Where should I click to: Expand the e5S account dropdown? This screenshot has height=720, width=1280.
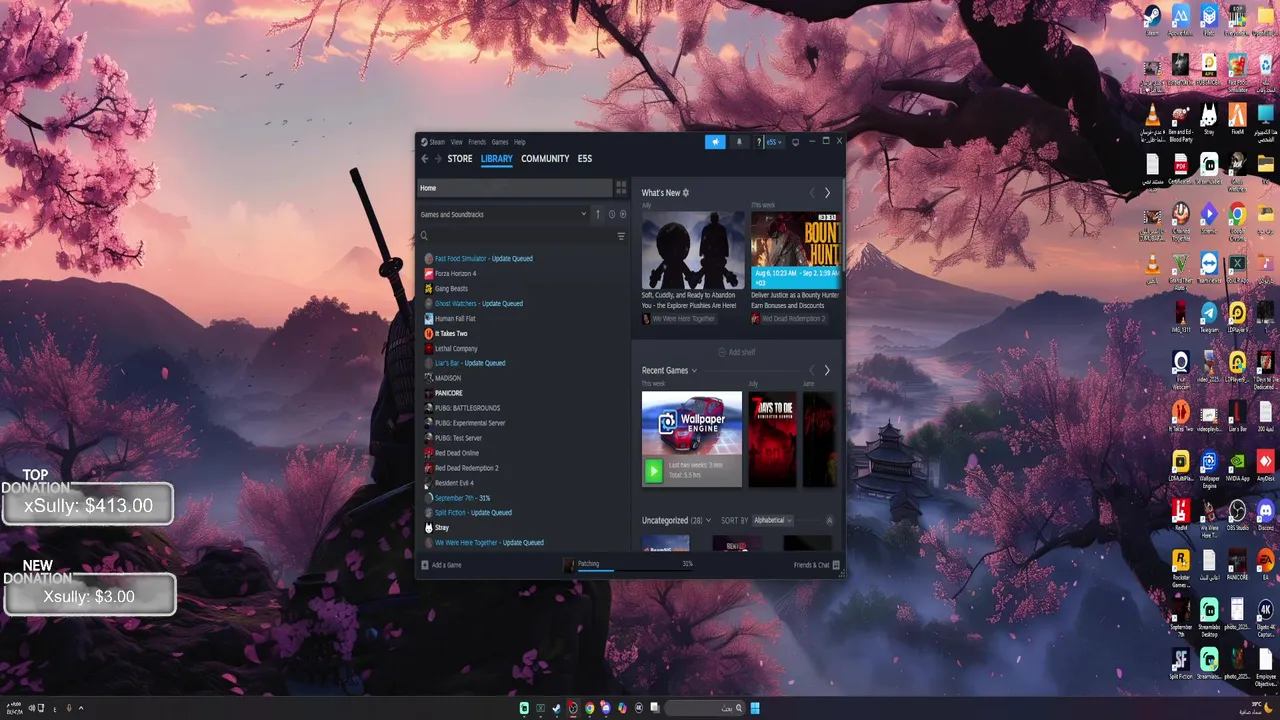click(x=775, y=142)
